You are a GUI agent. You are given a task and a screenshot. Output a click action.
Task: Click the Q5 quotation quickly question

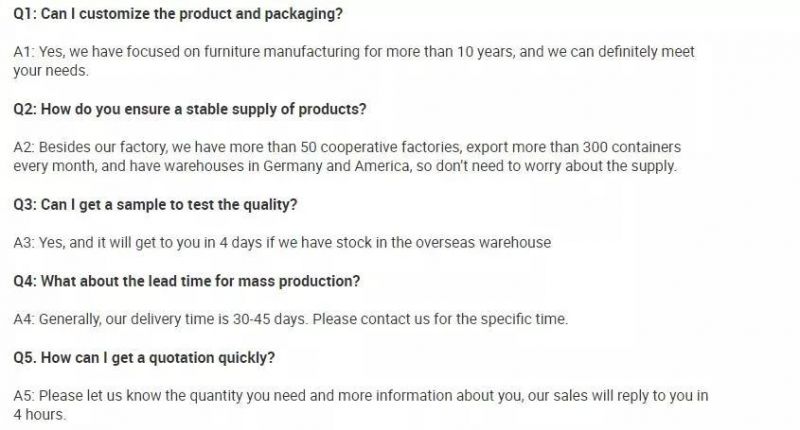click(144, 358)
